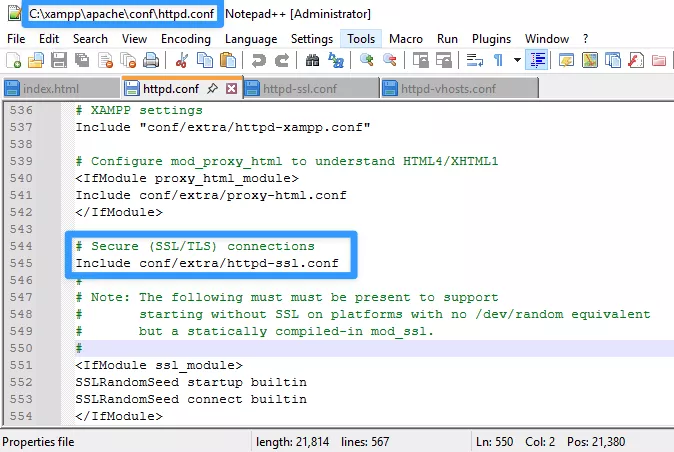Pin the httpd.conf tab with pin icon

[x=212, y=89]
